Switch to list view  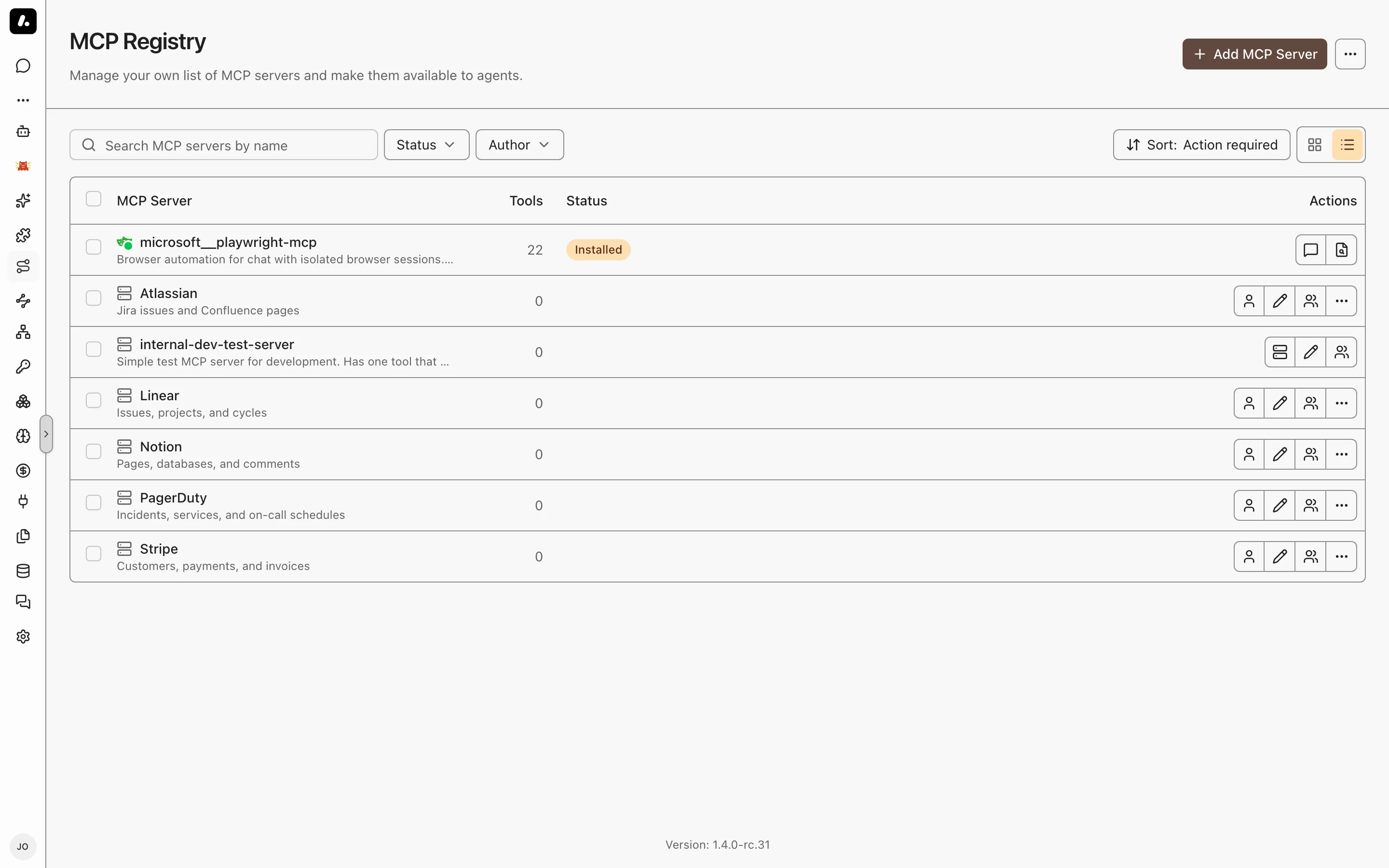[1347, 145]
